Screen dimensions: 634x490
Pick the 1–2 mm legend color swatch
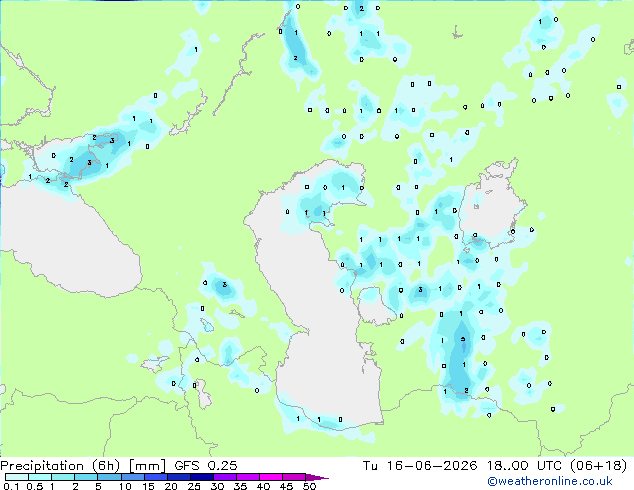click(x=63, y=477)
